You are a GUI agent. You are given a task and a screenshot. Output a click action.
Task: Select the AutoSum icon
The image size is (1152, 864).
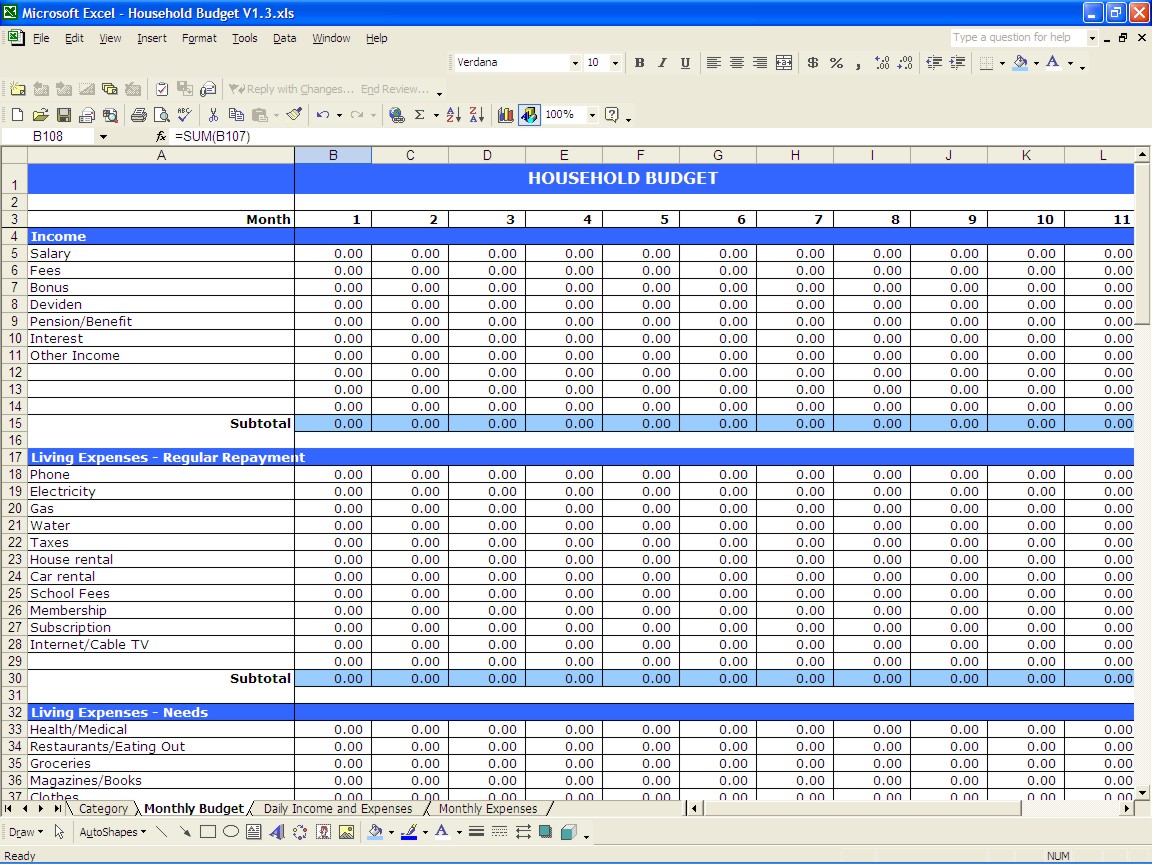coord(418,114)
